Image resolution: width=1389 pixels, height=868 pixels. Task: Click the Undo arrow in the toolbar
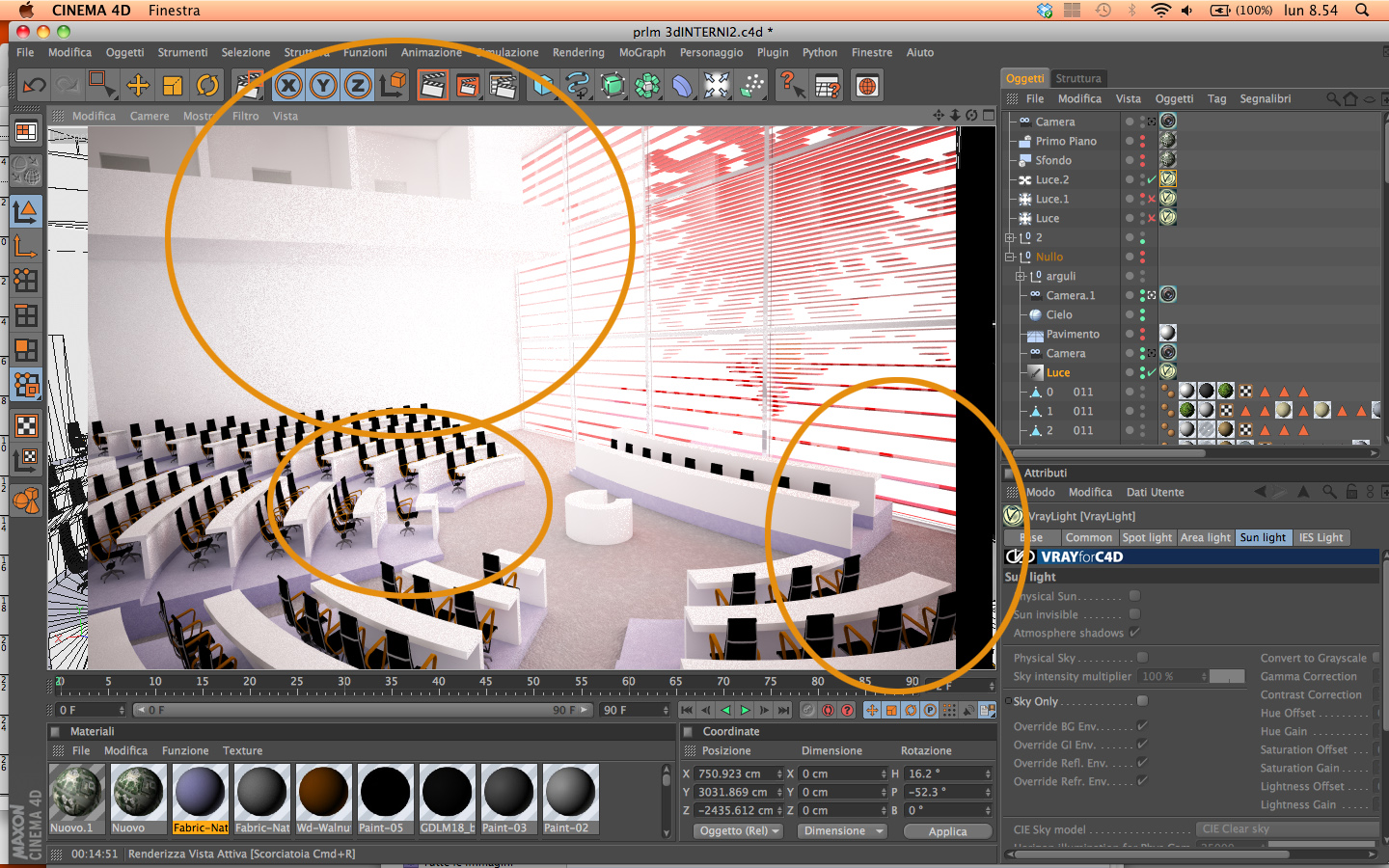pos(35,86)
